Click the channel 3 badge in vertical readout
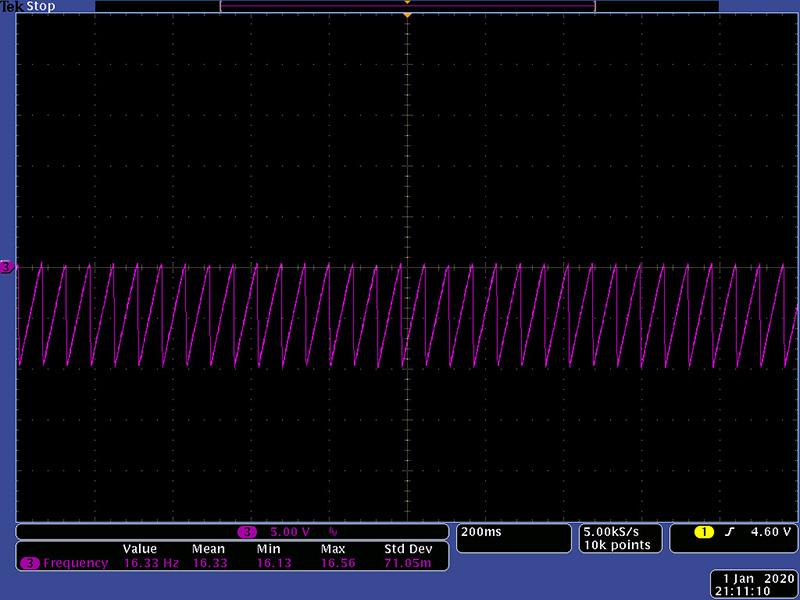Viewport: 800px width, 600px height. point(247,531)
